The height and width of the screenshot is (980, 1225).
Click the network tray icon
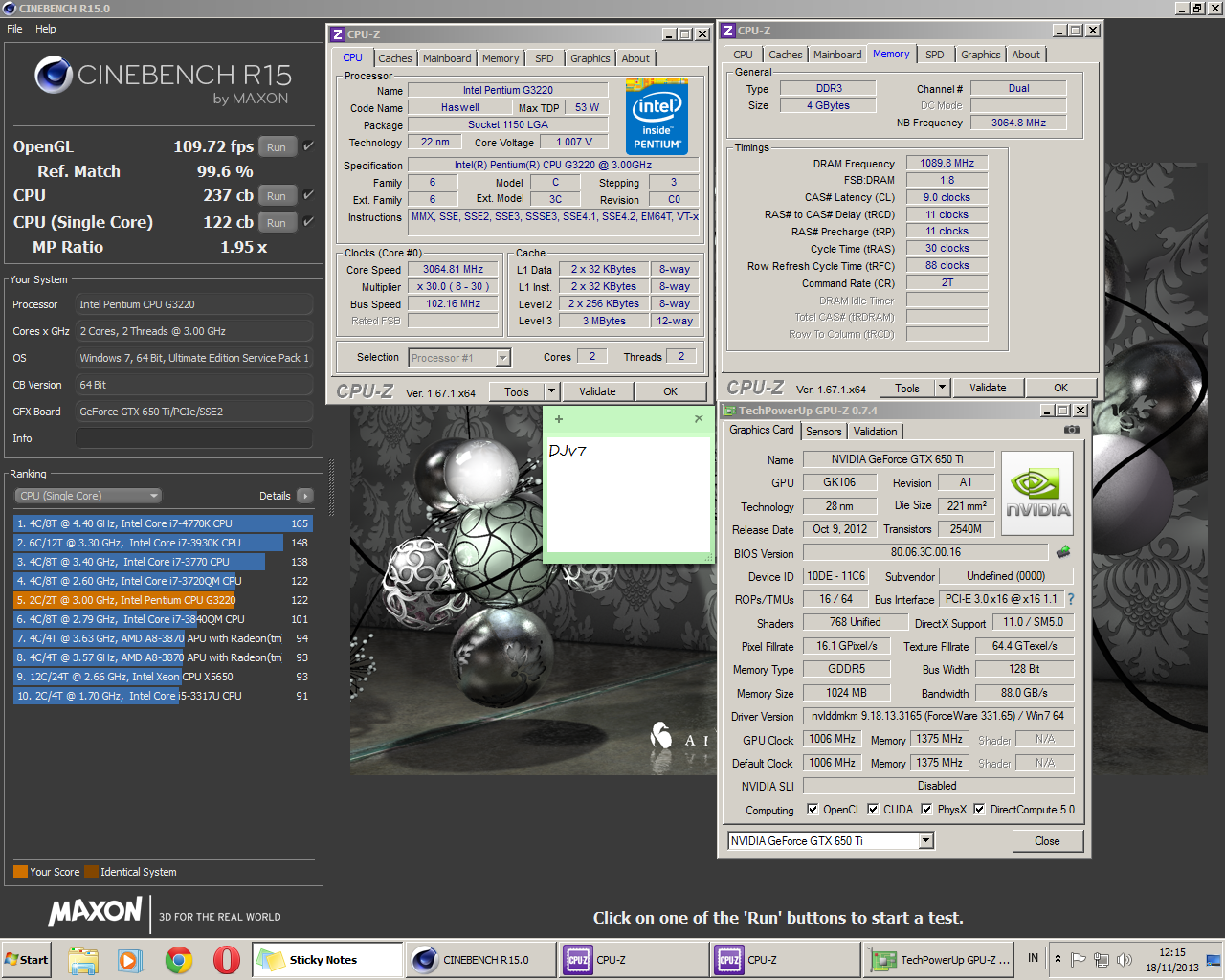(x=1102, y=959)
